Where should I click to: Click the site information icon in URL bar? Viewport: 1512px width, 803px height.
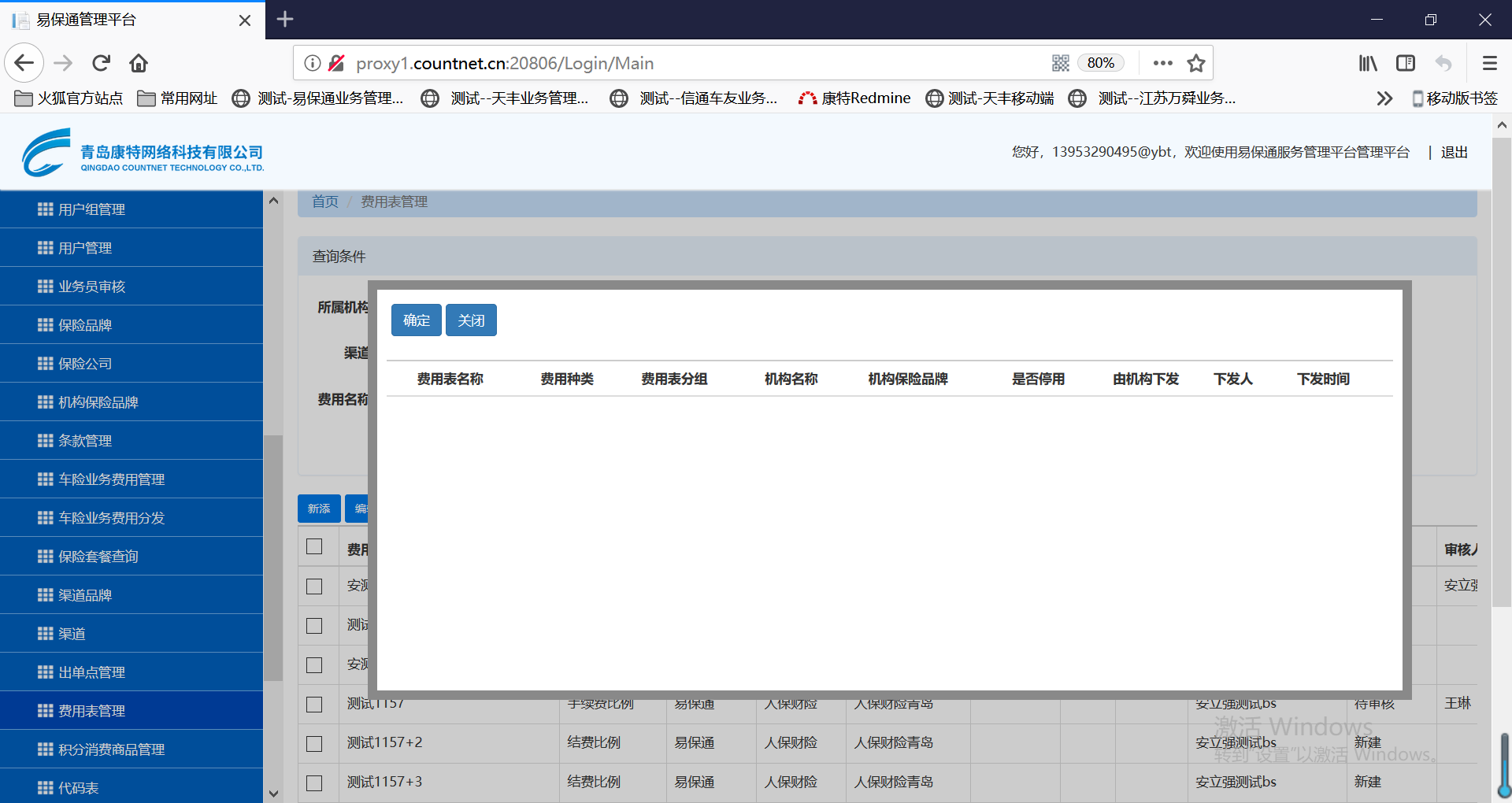pyautogui.click(x=313, y=63)
